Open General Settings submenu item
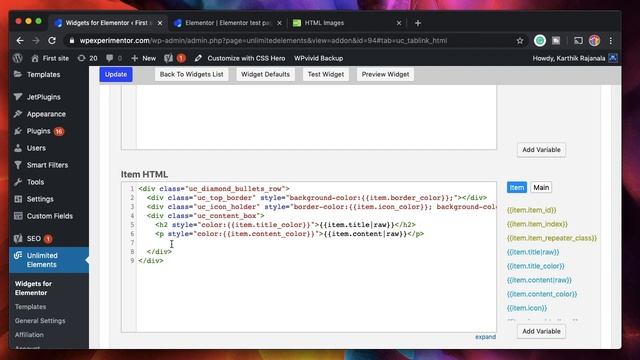The width and height of the screenshot is (640, 360). click(x=40, y=321)
